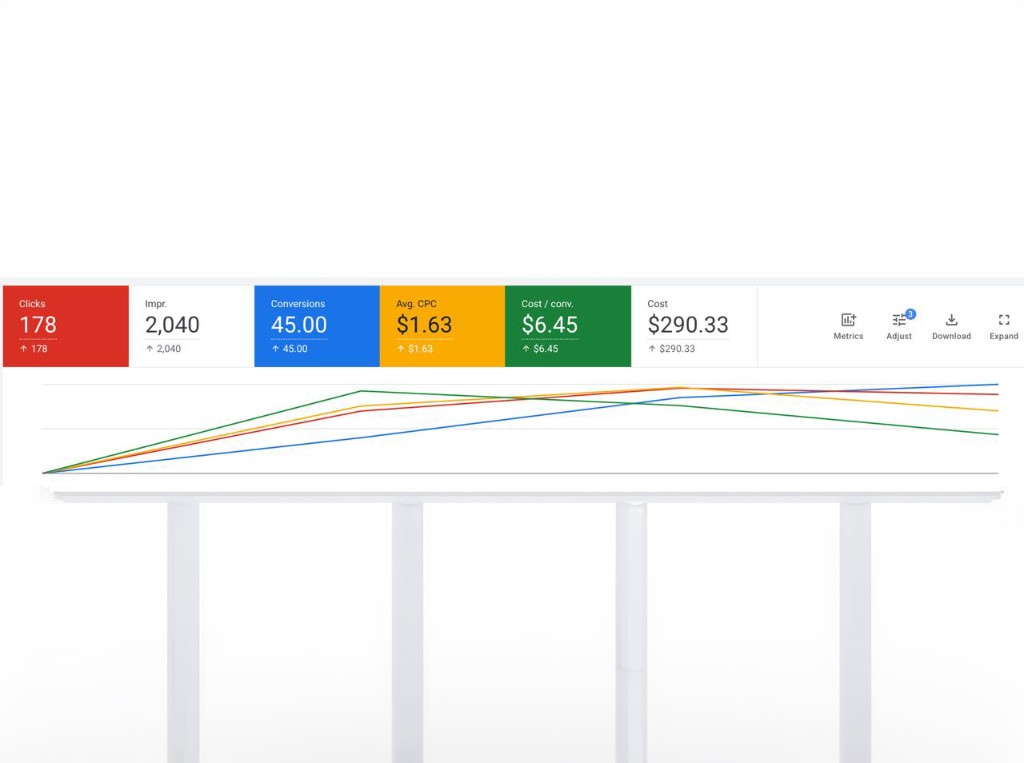Select the Impr. metric card
Image resolution: width=1024 pixels, height=763 pixels.
point(190,325)
